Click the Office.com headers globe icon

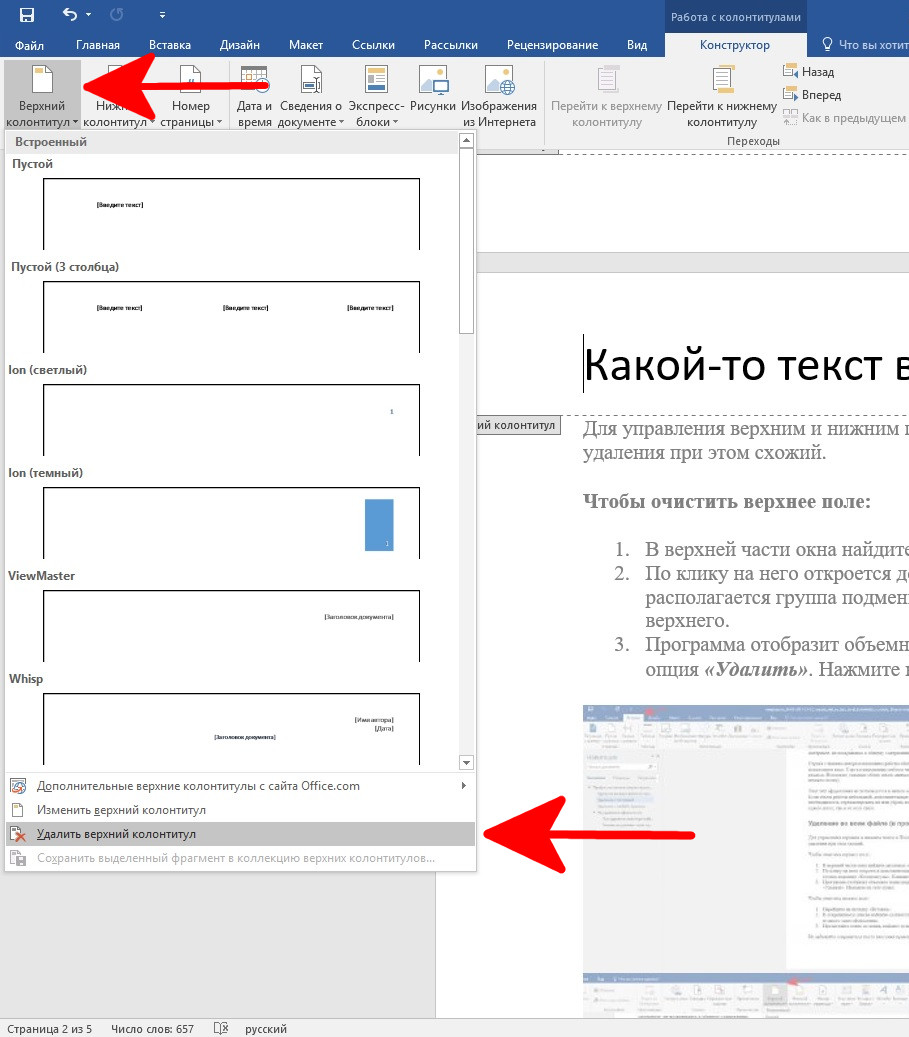click(x=19, y=786)
